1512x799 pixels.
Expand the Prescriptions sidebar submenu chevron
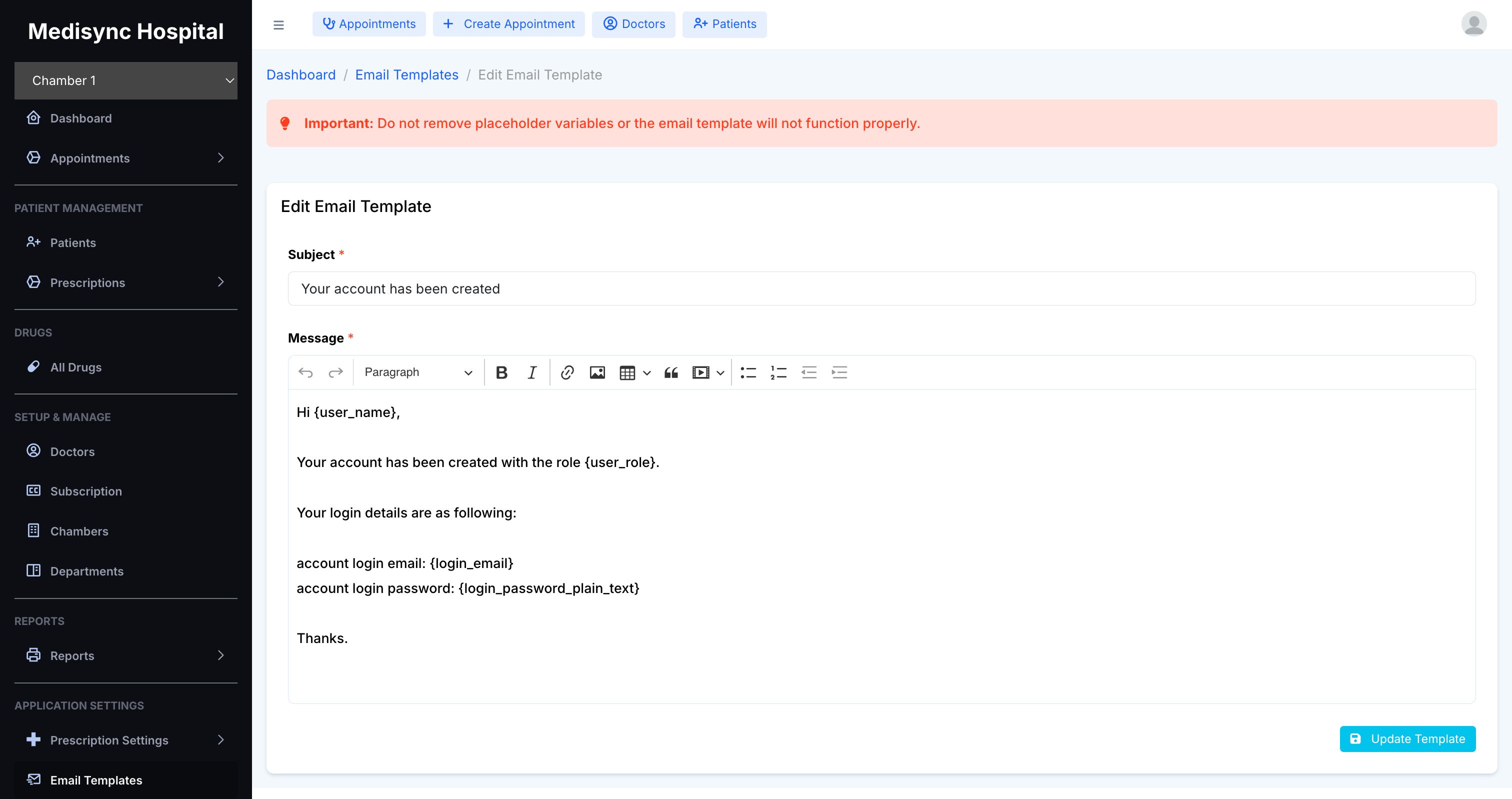point(220,282)
